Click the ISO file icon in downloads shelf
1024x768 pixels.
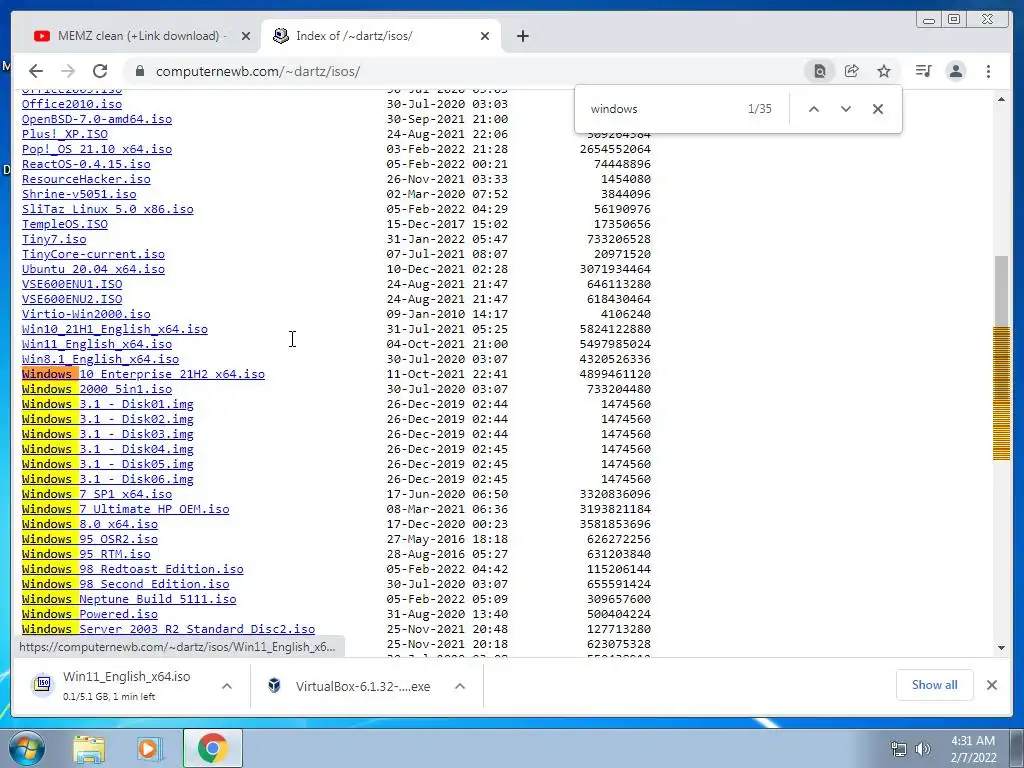pos(43,684)
